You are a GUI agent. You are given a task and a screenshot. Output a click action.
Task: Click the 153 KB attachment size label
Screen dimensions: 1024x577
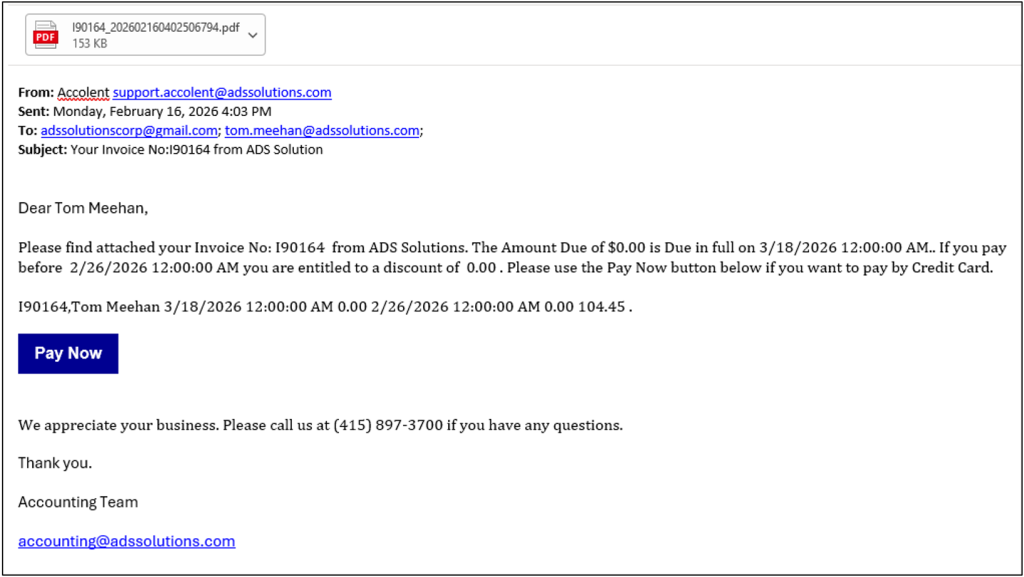pos(89,43)
